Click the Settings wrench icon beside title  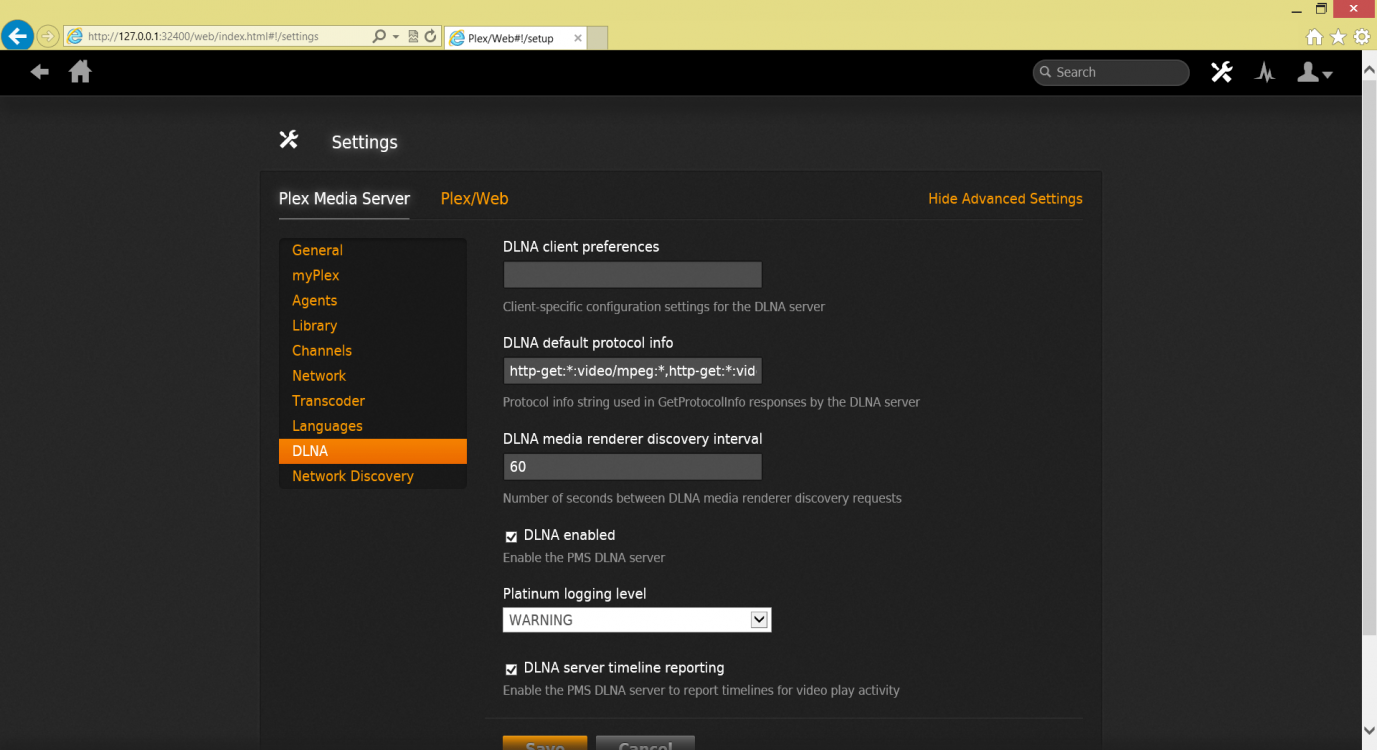click(289, 140)
